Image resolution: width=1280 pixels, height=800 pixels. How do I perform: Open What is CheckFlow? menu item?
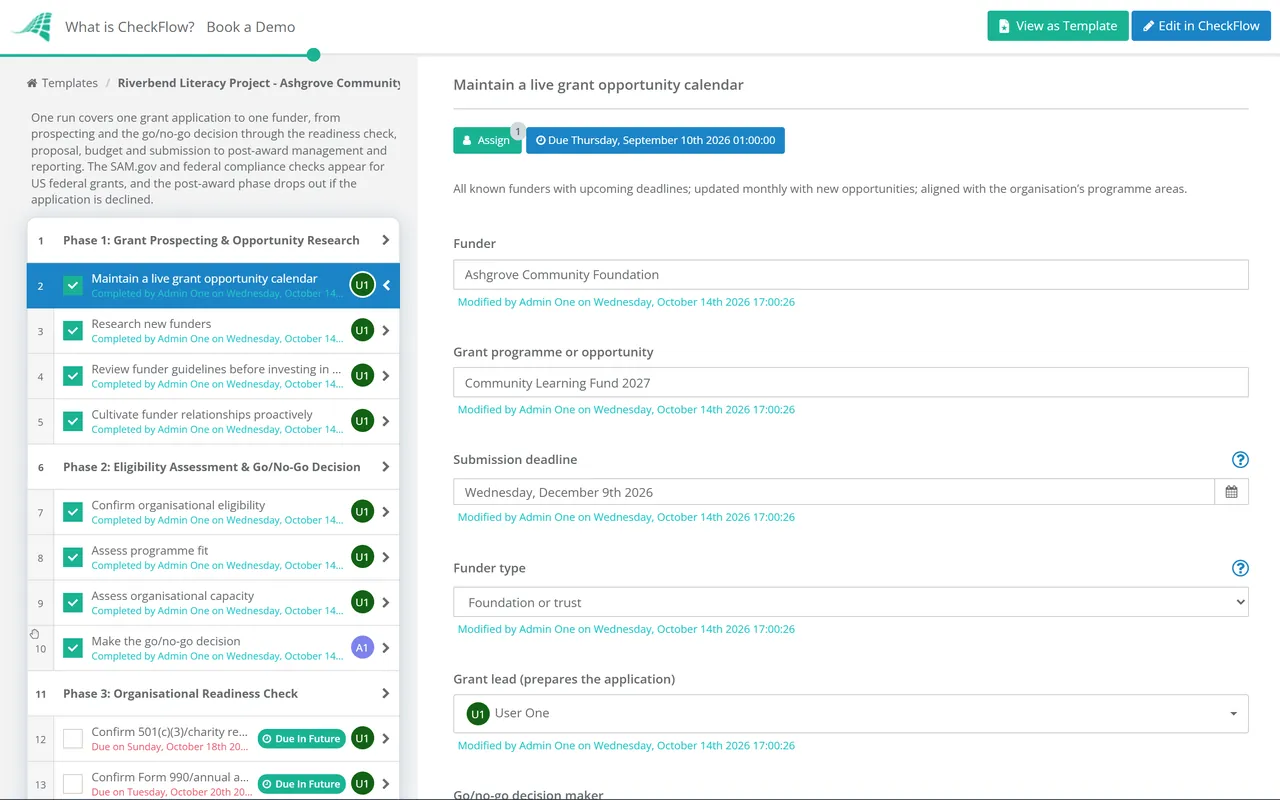coord(130,27)
